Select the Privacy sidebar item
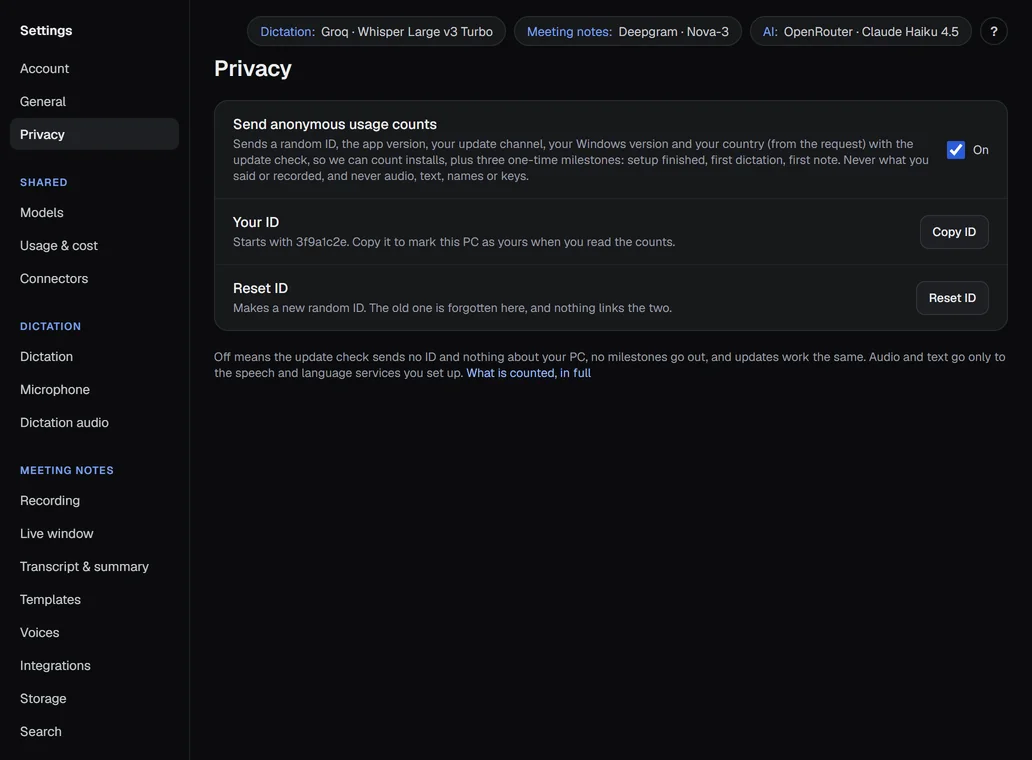 coord(94,134)
